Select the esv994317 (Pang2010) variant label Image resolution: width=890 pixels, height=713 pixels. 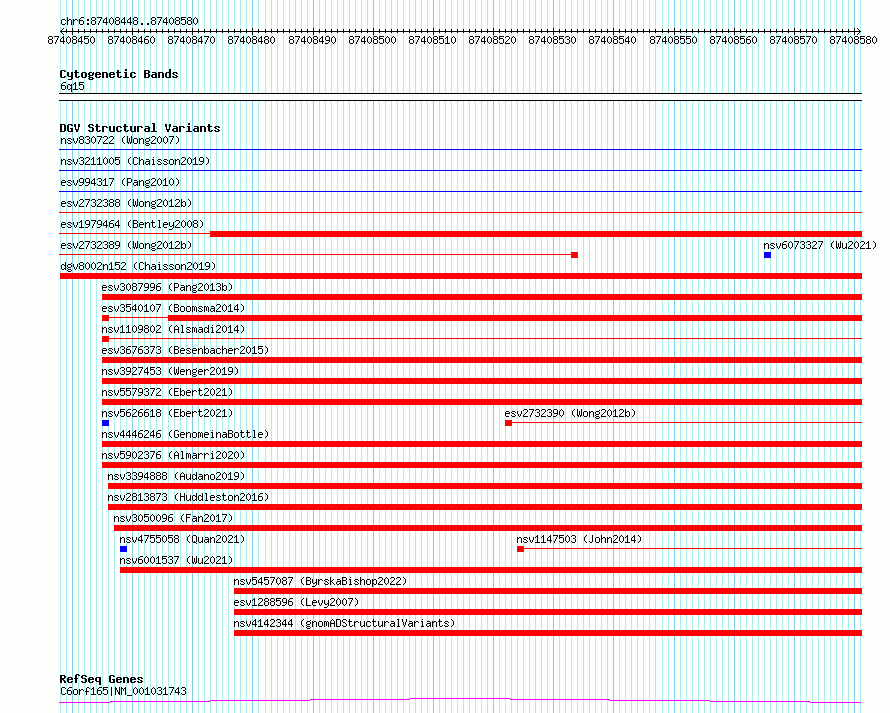[x=120, y=182]
